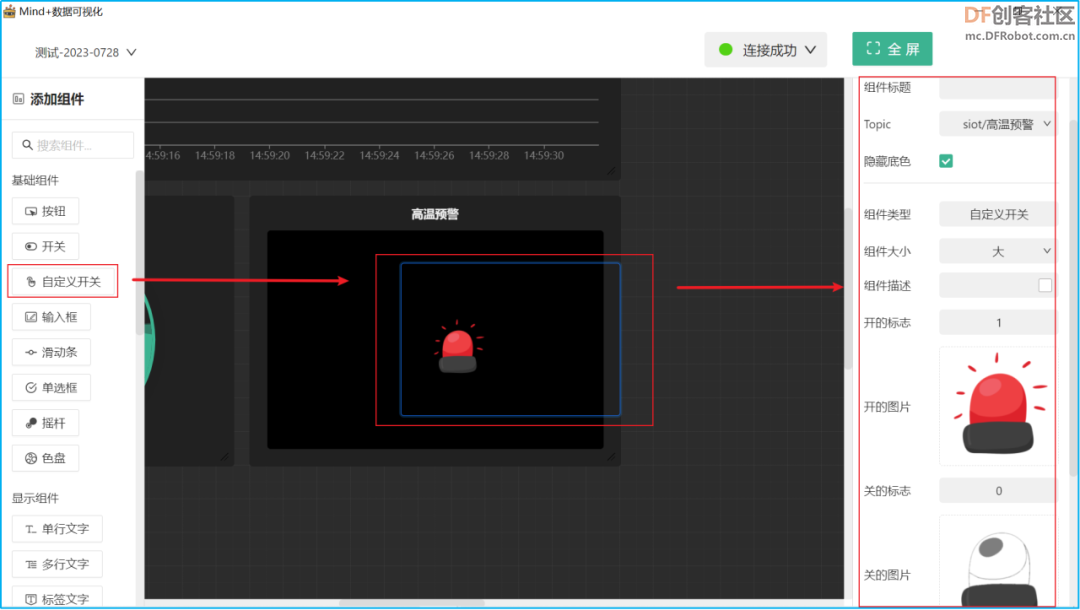This screenshot has width=1080, height=610.
Task: Click the 添加组件 panel icon
Action: coord(19,99)
